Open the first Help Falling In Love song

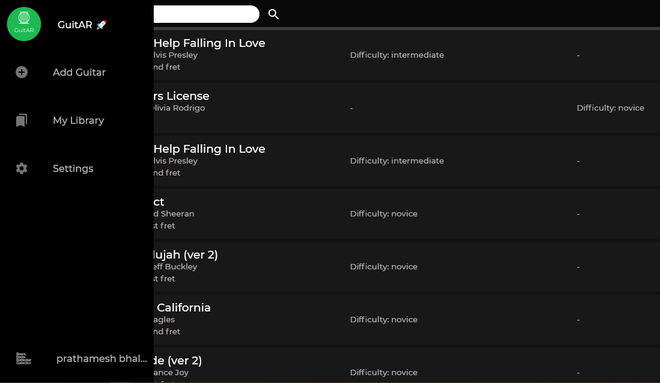point(407,55)
